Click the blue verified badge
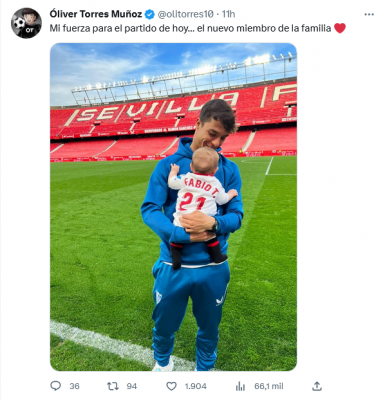Image resolution: width=385 pixels, height=400 pixels. tap(150, 14)
